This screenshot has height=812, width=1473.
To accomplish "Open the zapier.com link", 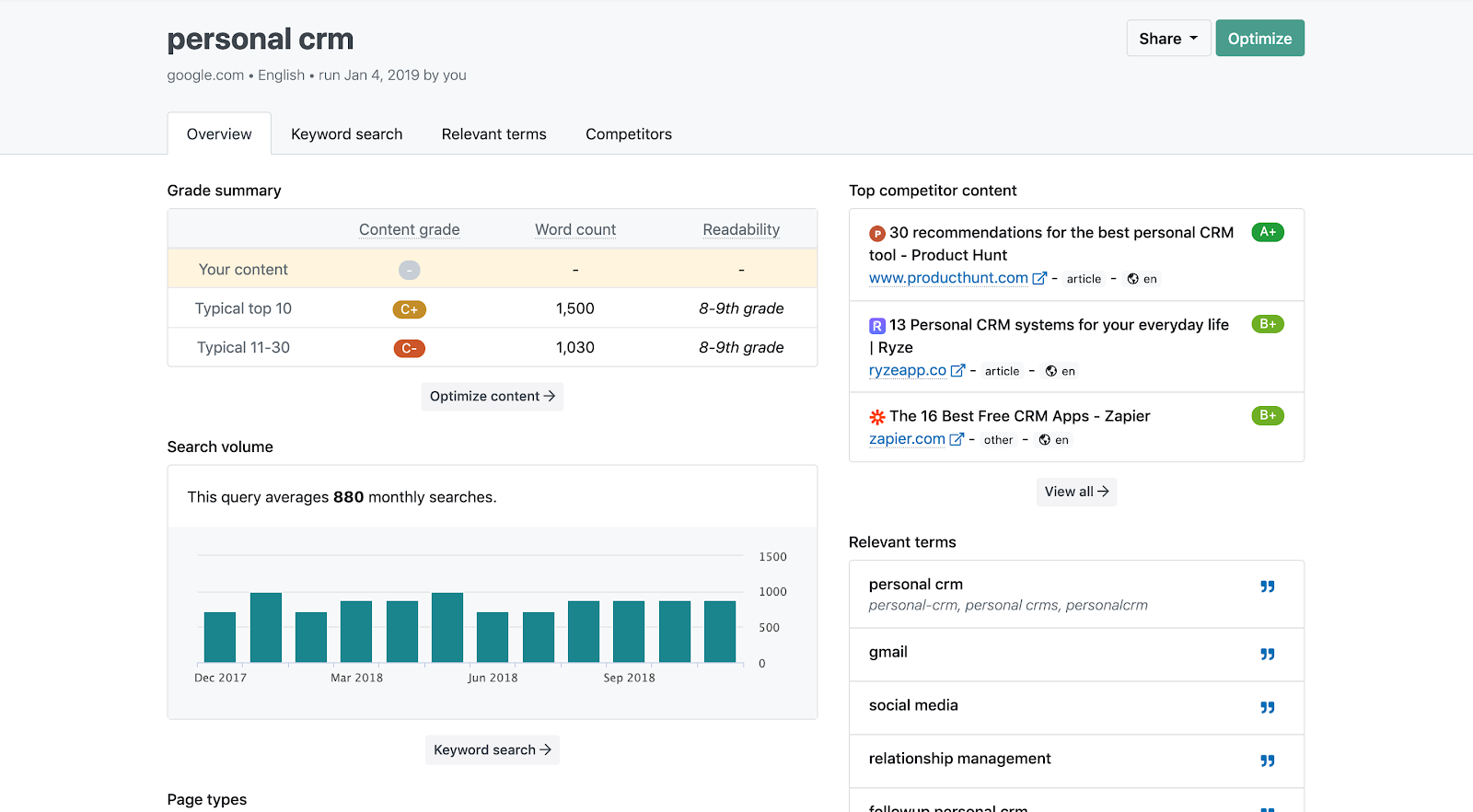I will pos(907,439).
